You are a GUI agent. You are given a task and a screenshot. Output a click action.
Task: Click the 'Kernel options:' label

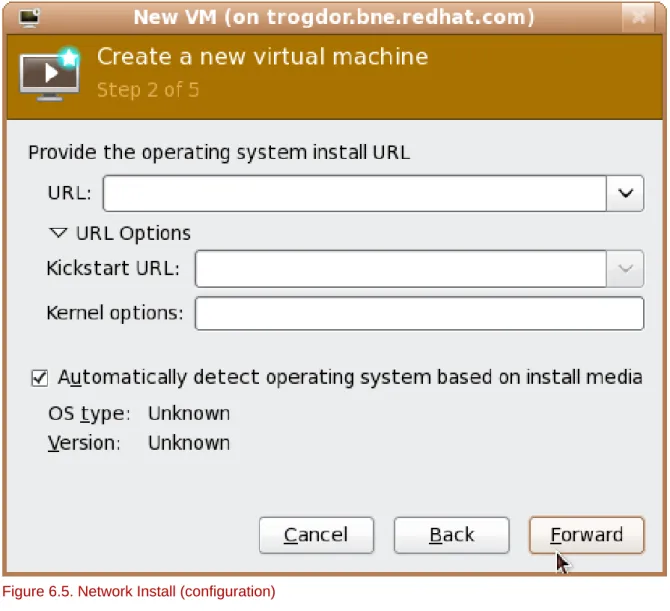point(115,313)
